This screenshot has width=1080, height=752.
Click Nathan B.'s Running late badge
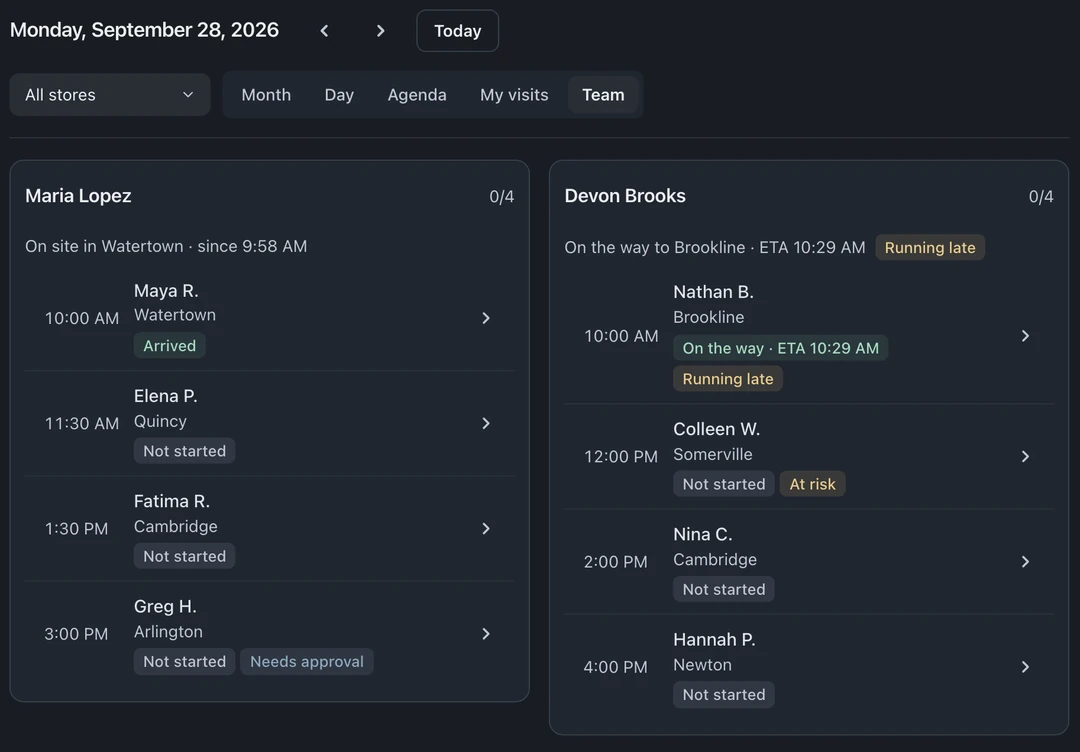727,379
